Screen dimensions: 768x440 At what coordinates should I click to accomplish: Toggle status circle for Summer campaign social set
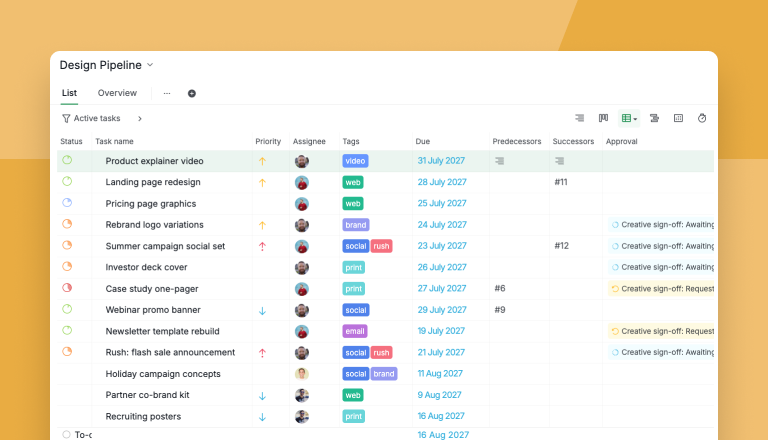coord(67,245)
